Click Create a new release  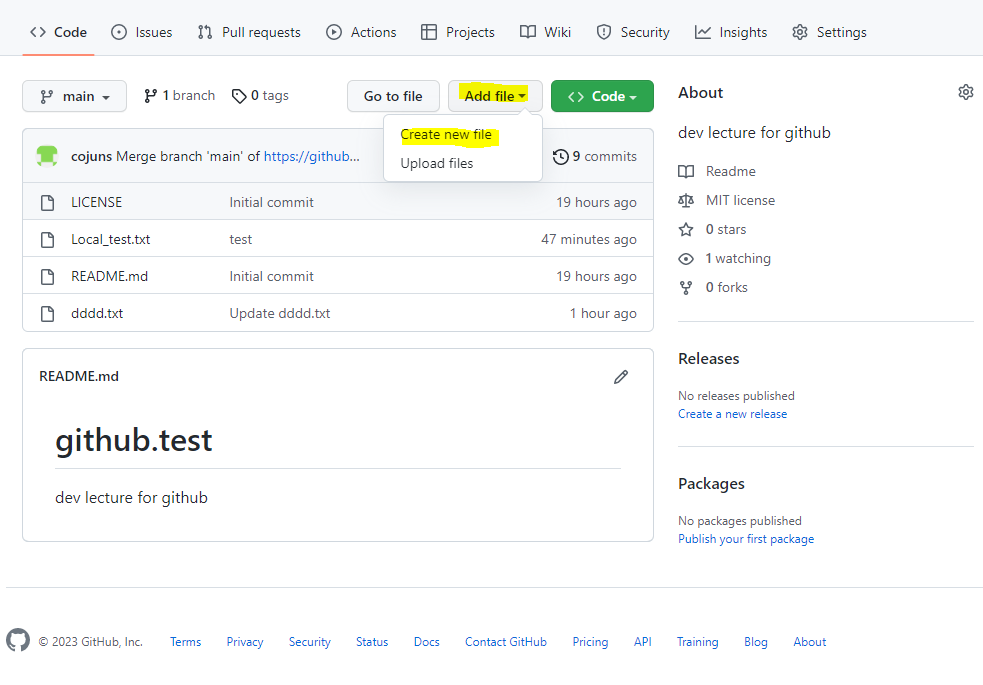[x=732, y=414]
